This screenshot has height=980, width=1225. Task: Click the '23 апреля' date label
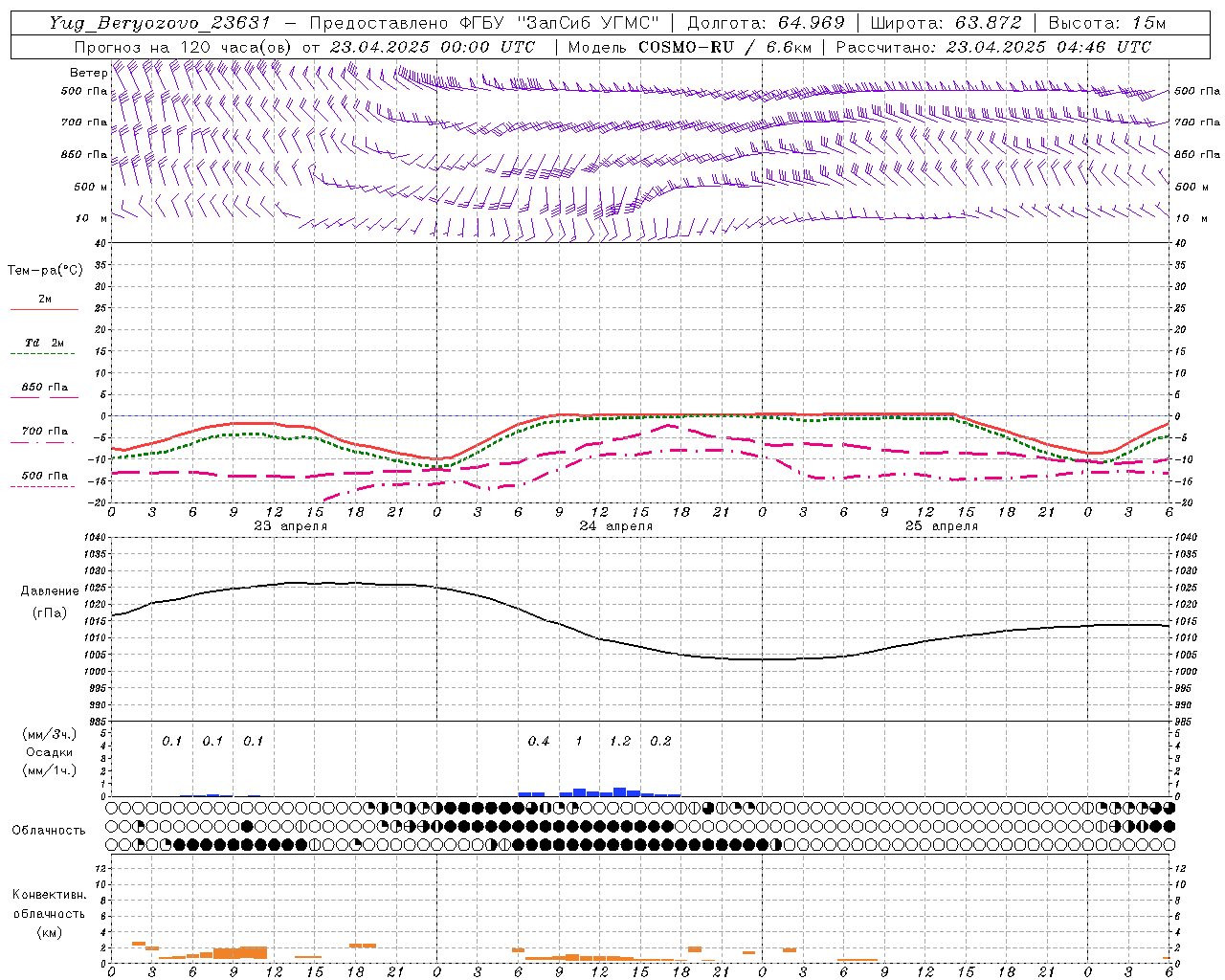tap(290, 526)
